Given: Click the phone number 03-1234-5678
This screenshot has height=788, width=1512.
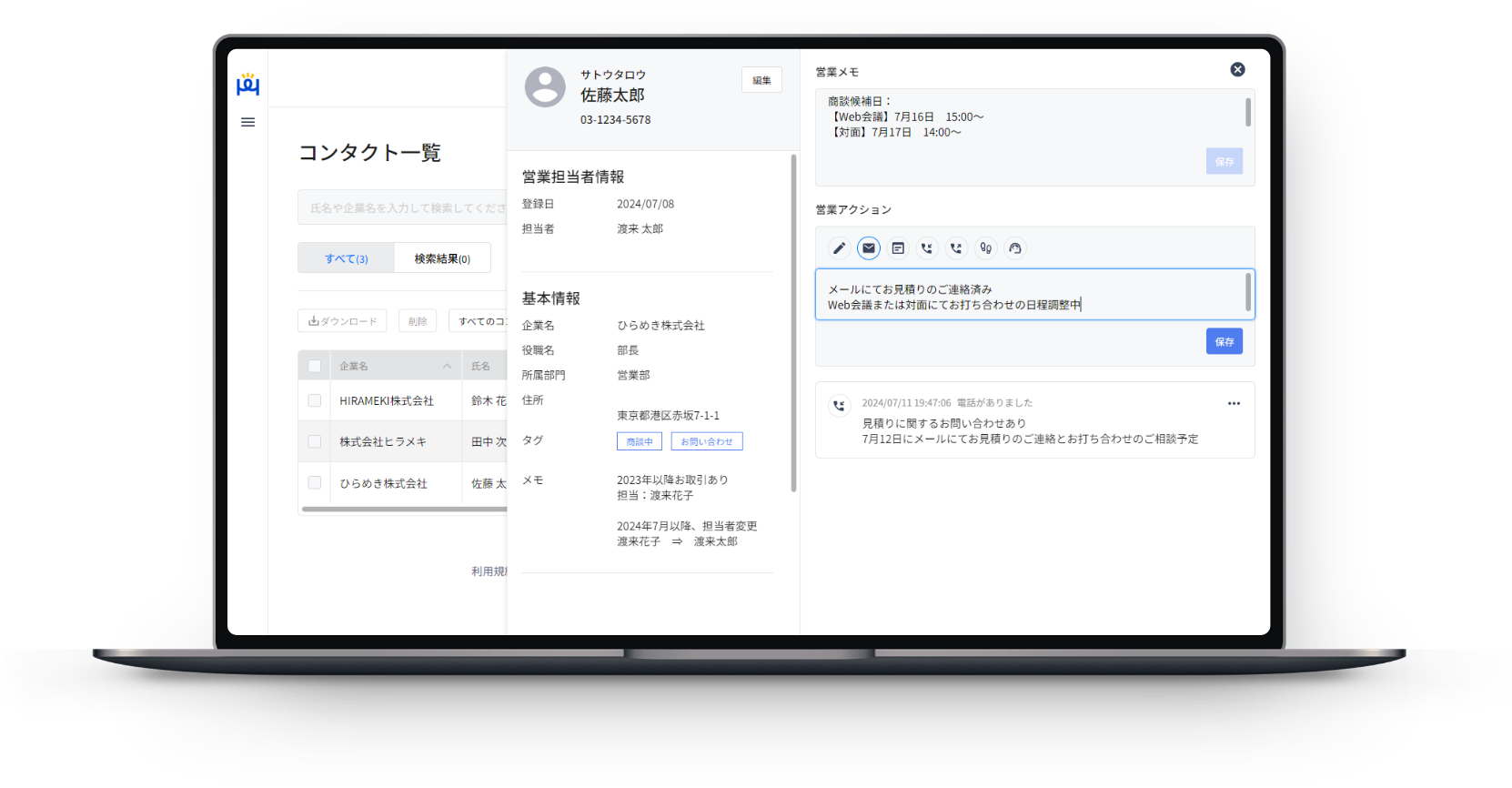Looking at the screenshot, I should 616,119.
